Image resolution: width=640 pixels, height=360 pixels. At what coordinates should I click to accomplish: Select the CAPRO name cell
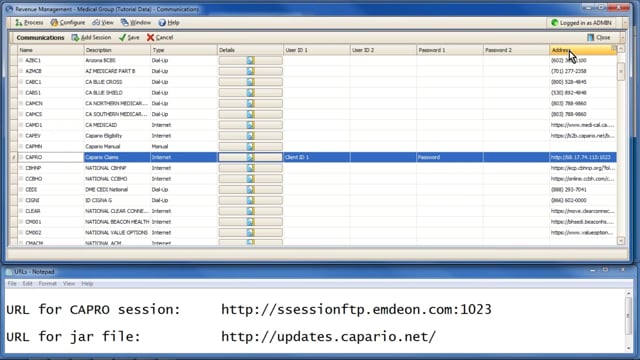[51, 157]
